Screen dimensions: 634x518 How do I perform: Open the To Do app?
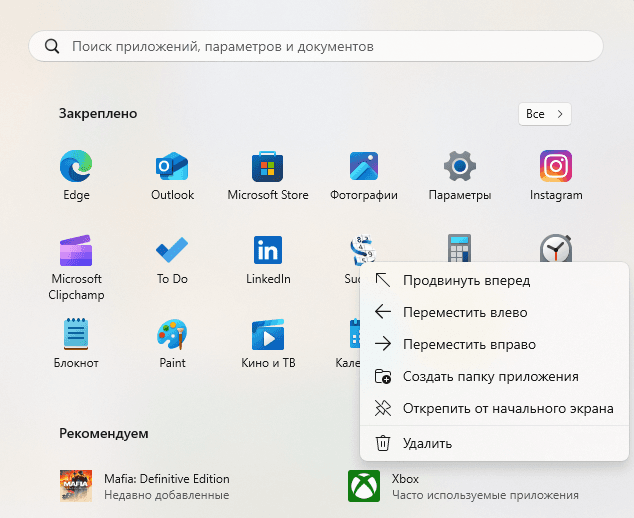coord(172,250)
